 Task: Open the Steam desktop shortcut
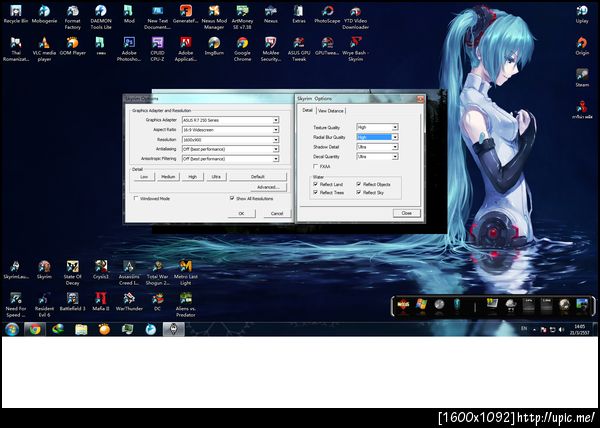[x=582, y=78]
